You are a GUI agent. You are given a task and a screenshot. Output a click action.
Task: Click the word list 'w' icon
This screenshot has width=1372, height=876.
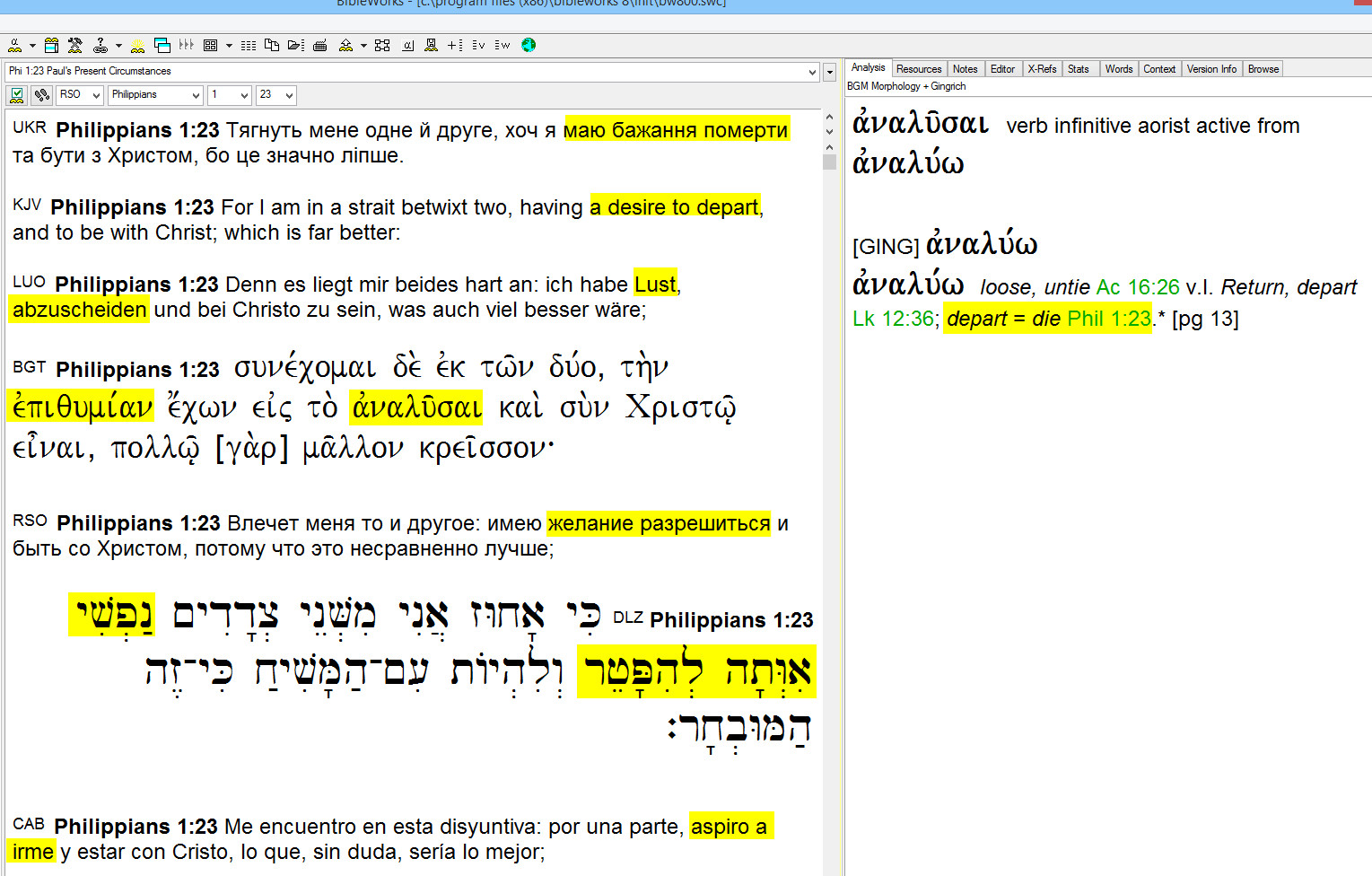[x=502, y=45]
